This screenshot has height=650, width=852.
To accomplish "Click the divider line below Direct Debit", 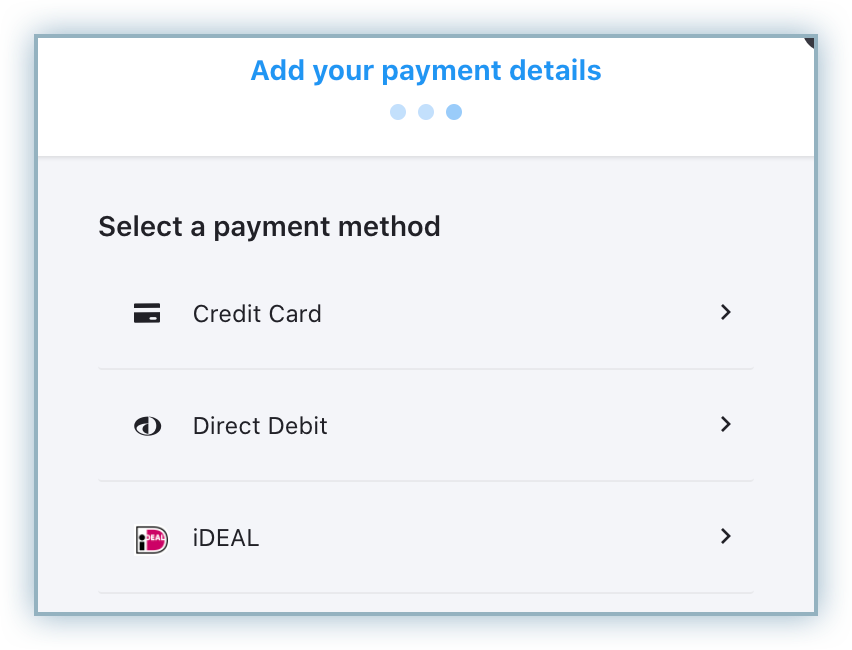I will 426,481.
